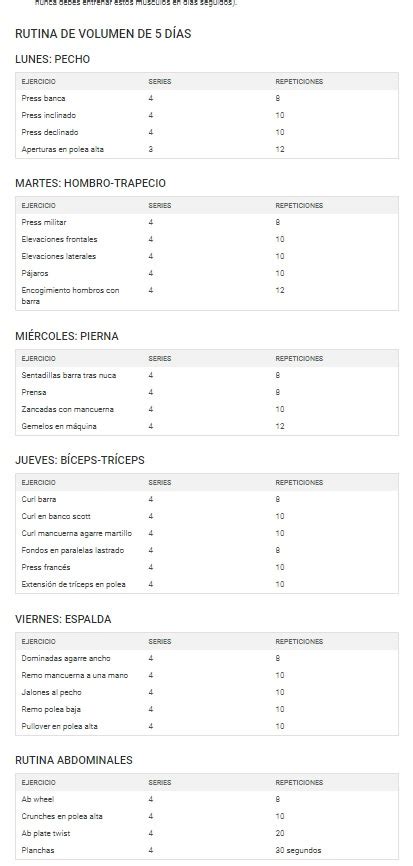Click the MARTES: HOMBRO-TRAPECIO heading

pos(91,183)
